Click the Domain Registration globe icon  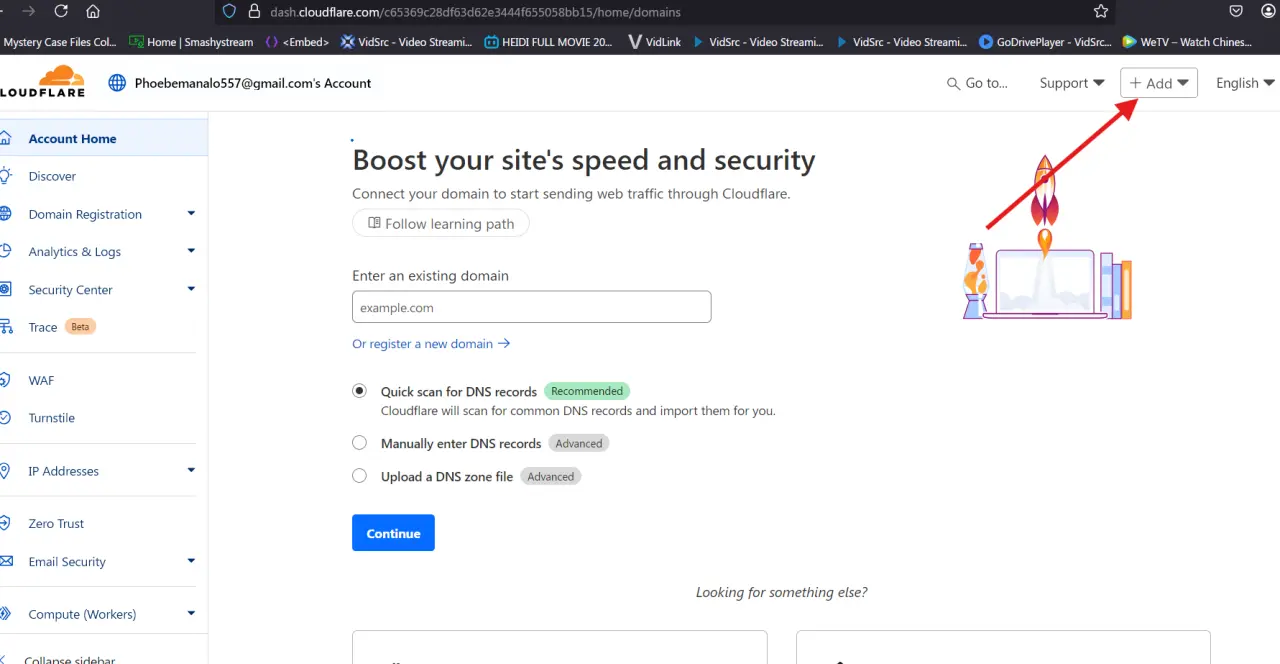pyautogui.click(x=5, y=213)
